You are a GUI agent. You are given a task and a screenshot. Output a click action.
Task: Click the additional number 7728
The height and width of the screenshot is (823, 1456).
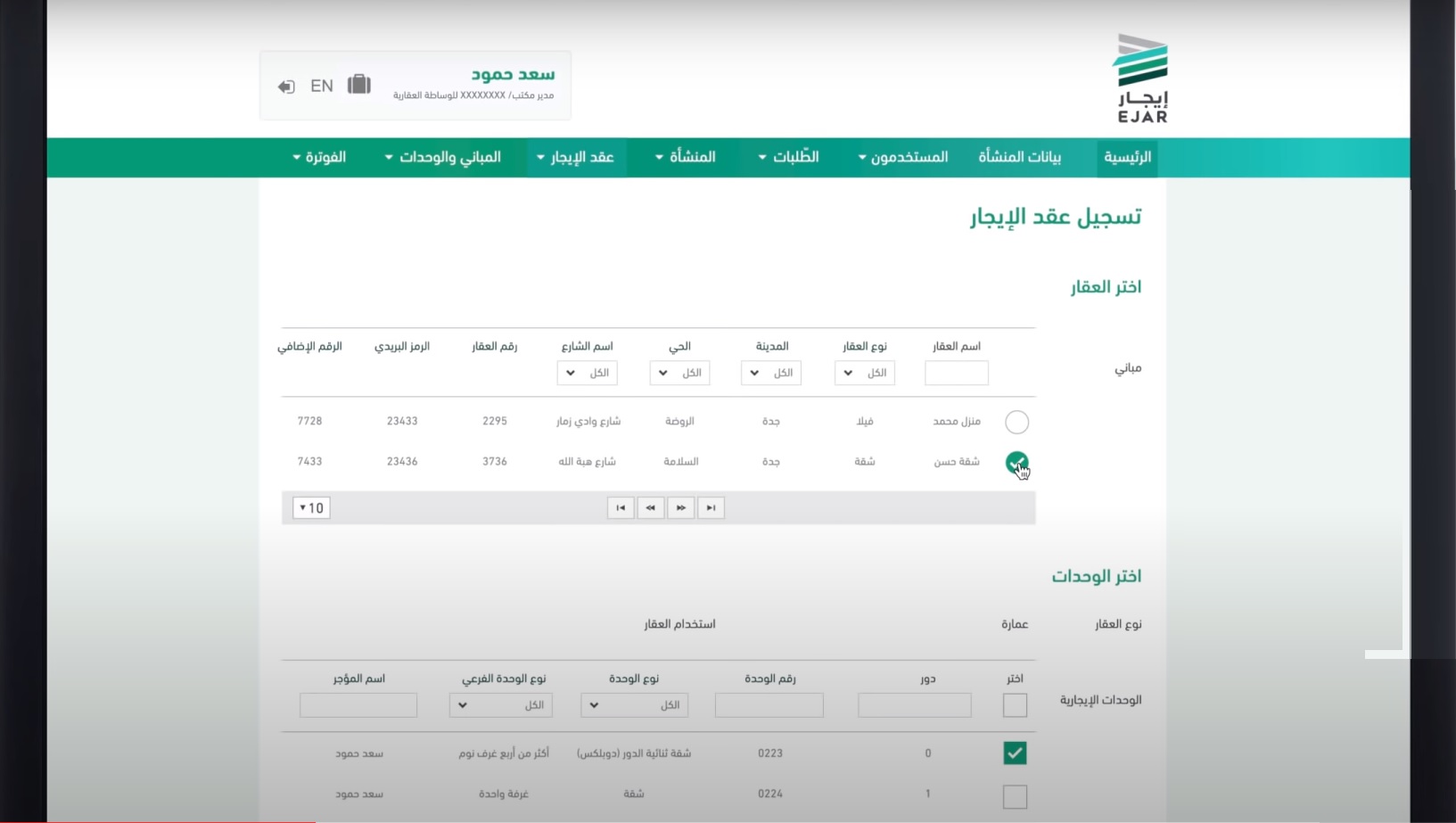coord(309,421)
